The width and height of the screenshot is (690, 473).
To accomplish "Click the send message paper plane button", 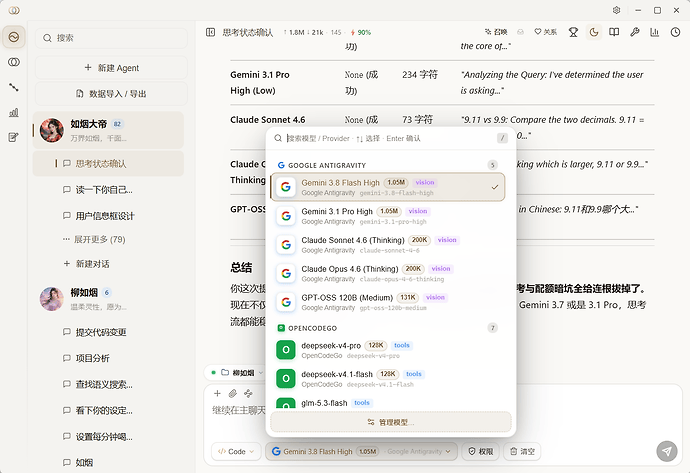I will click(667, 451).
